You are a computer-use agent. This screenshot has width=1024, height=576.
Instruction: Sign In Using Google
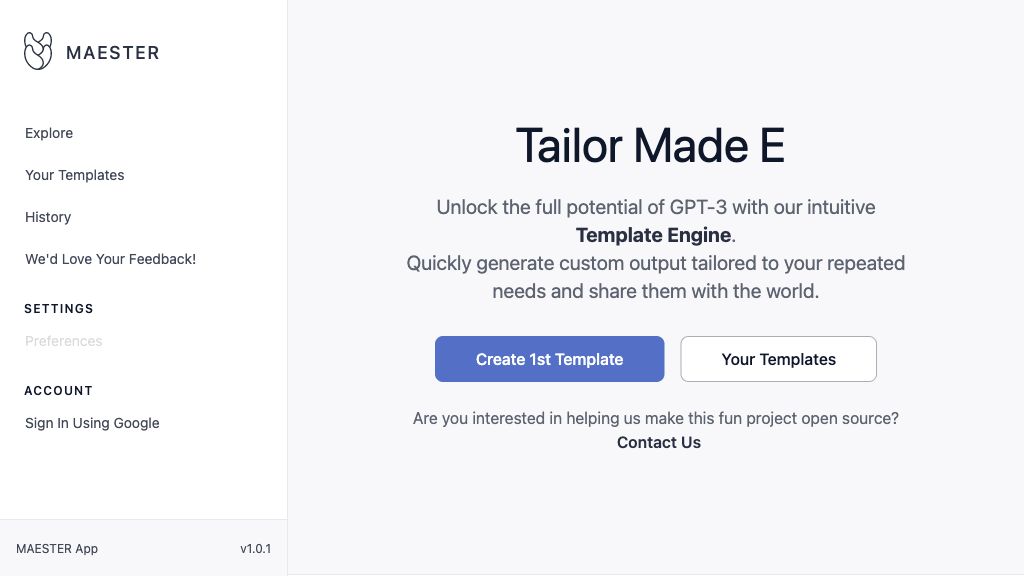click(x=91, y=423)
